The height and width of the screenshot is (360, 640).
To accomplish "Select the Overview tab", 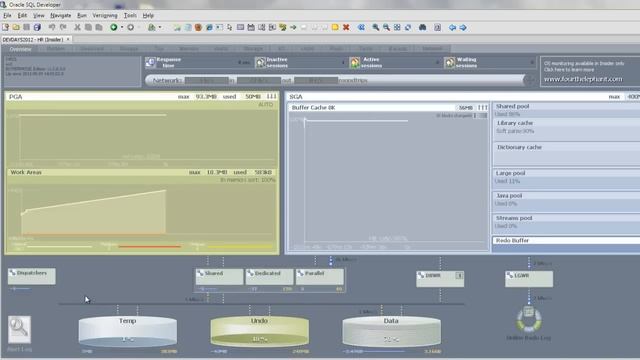I will coord(20,49).
